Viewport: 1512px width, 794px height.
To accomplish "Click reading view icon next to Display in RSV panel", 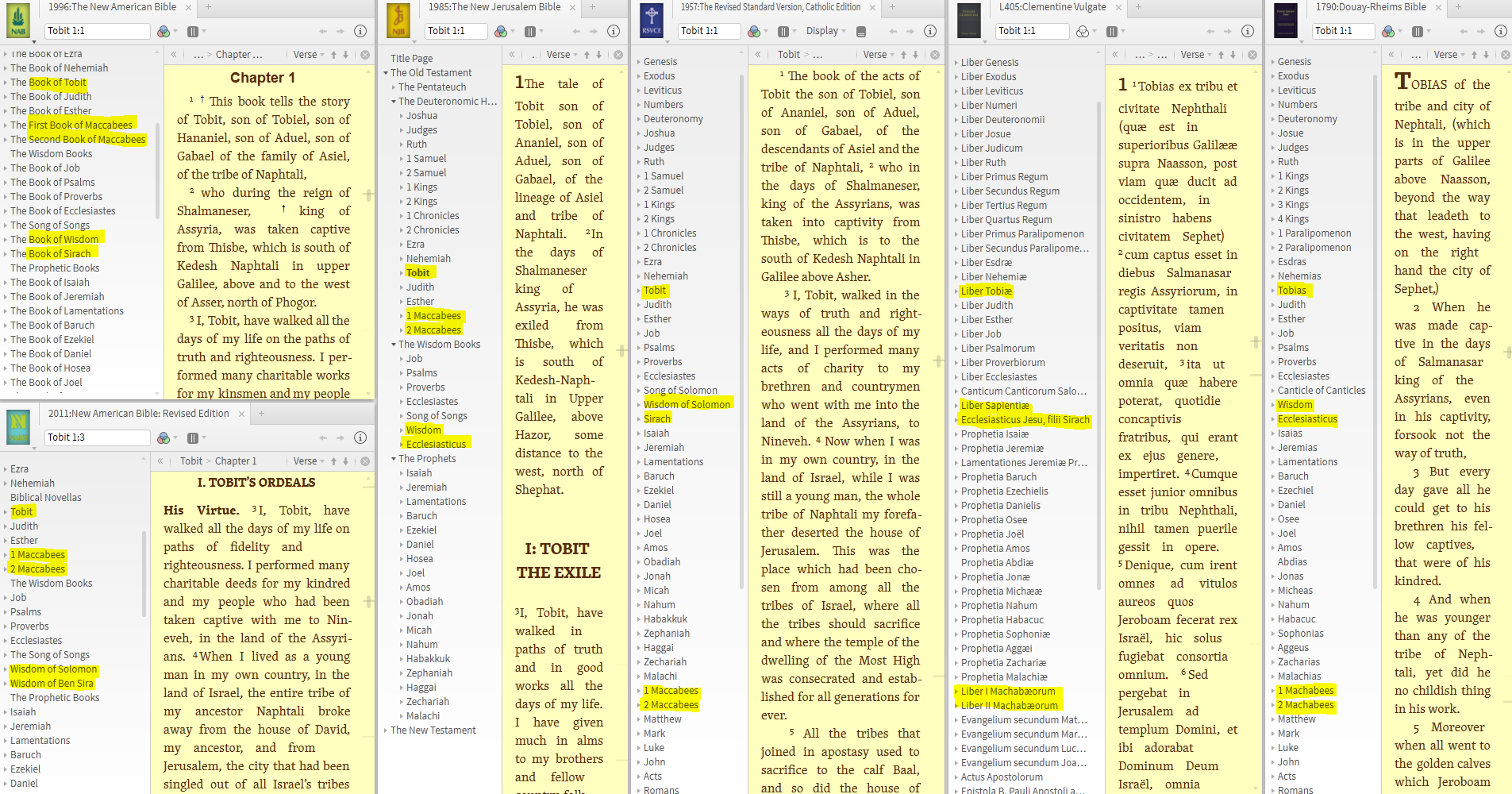I will [861, 31].
